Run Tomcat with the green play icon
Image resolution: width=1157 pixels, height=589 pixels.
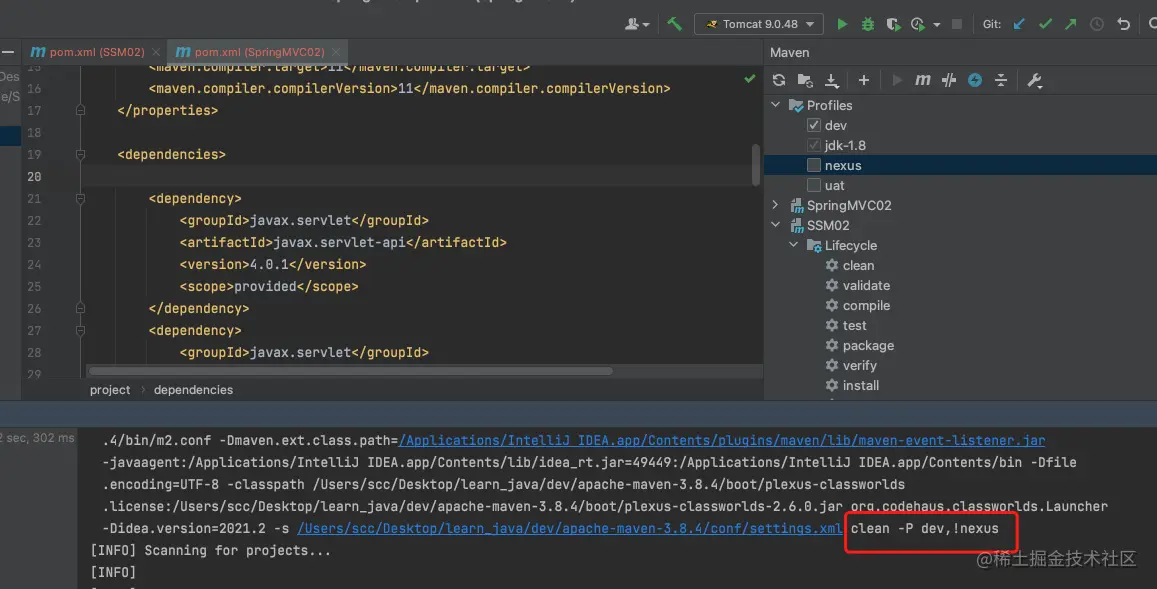842,24
